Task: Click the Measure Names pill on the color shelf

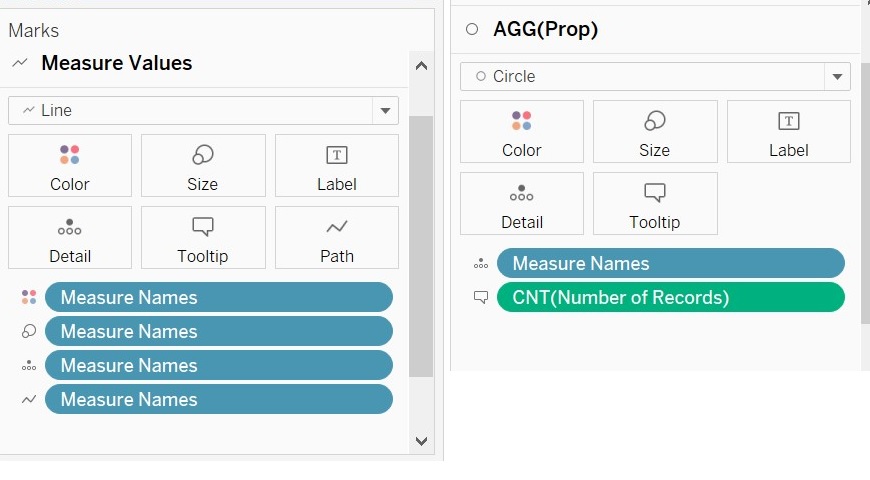Action: coord(218,297)
